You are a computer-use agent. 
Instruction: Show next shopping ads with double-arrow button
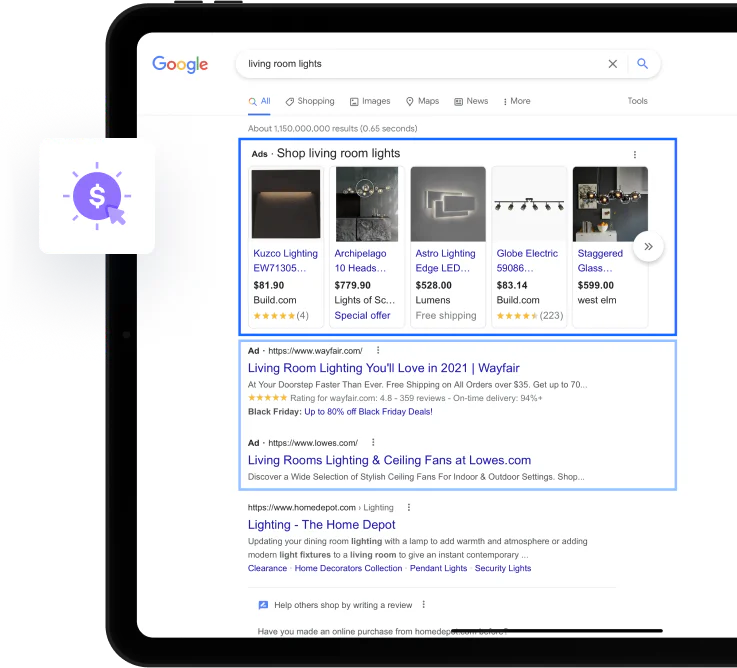tap(648, 246)
